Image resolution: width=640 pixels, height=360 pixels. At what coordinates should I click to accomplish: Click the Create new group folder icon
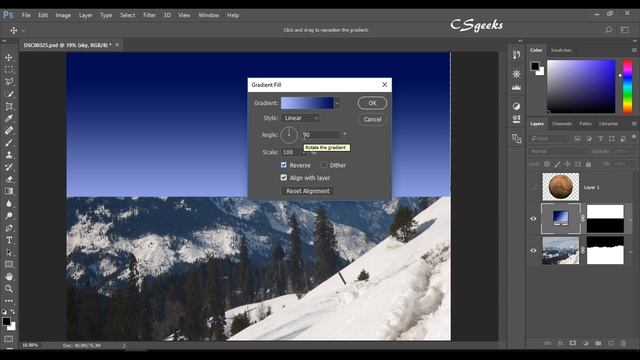[x=598, y=343]
